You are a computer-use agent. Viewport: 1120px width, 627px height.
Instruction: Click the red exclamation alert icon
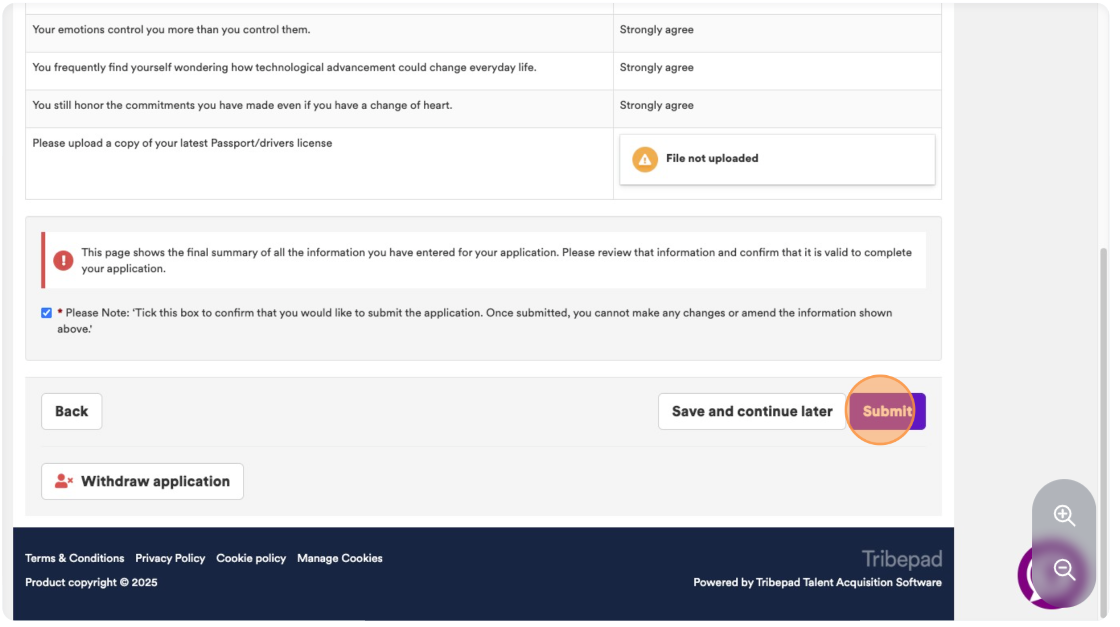pos(64,262)
